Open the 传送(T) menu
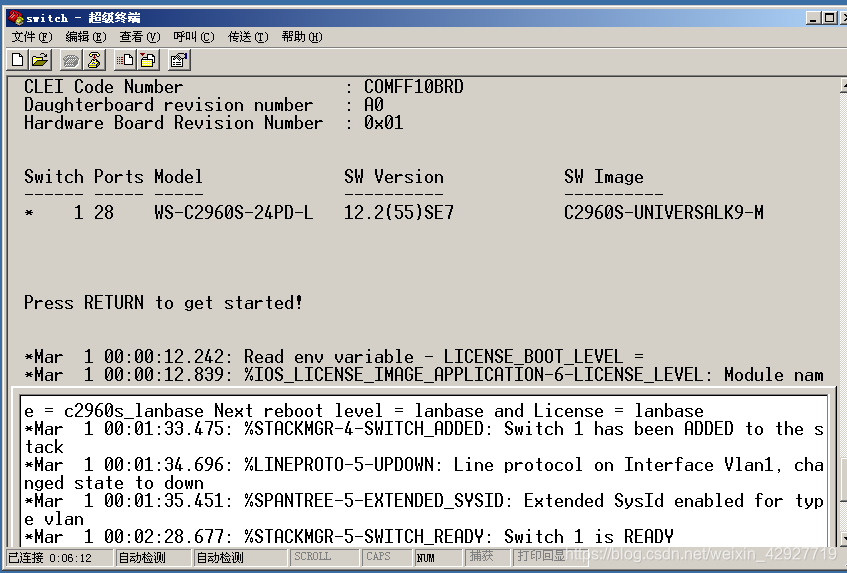Screen dimensions: 847x573 [248, 37]
